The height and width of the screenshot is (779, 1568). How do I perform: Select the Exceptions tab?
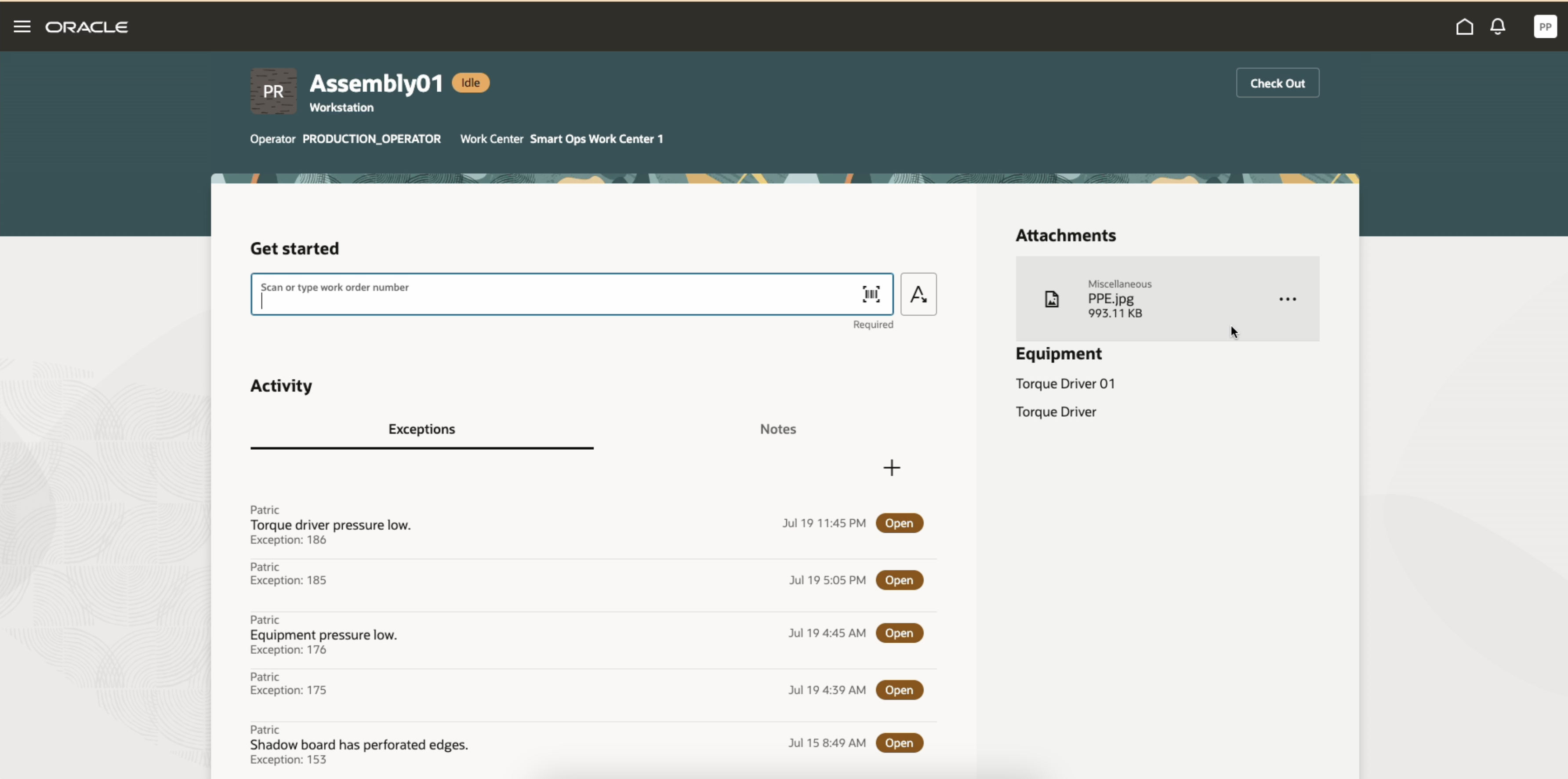click(x=421, y=429)
